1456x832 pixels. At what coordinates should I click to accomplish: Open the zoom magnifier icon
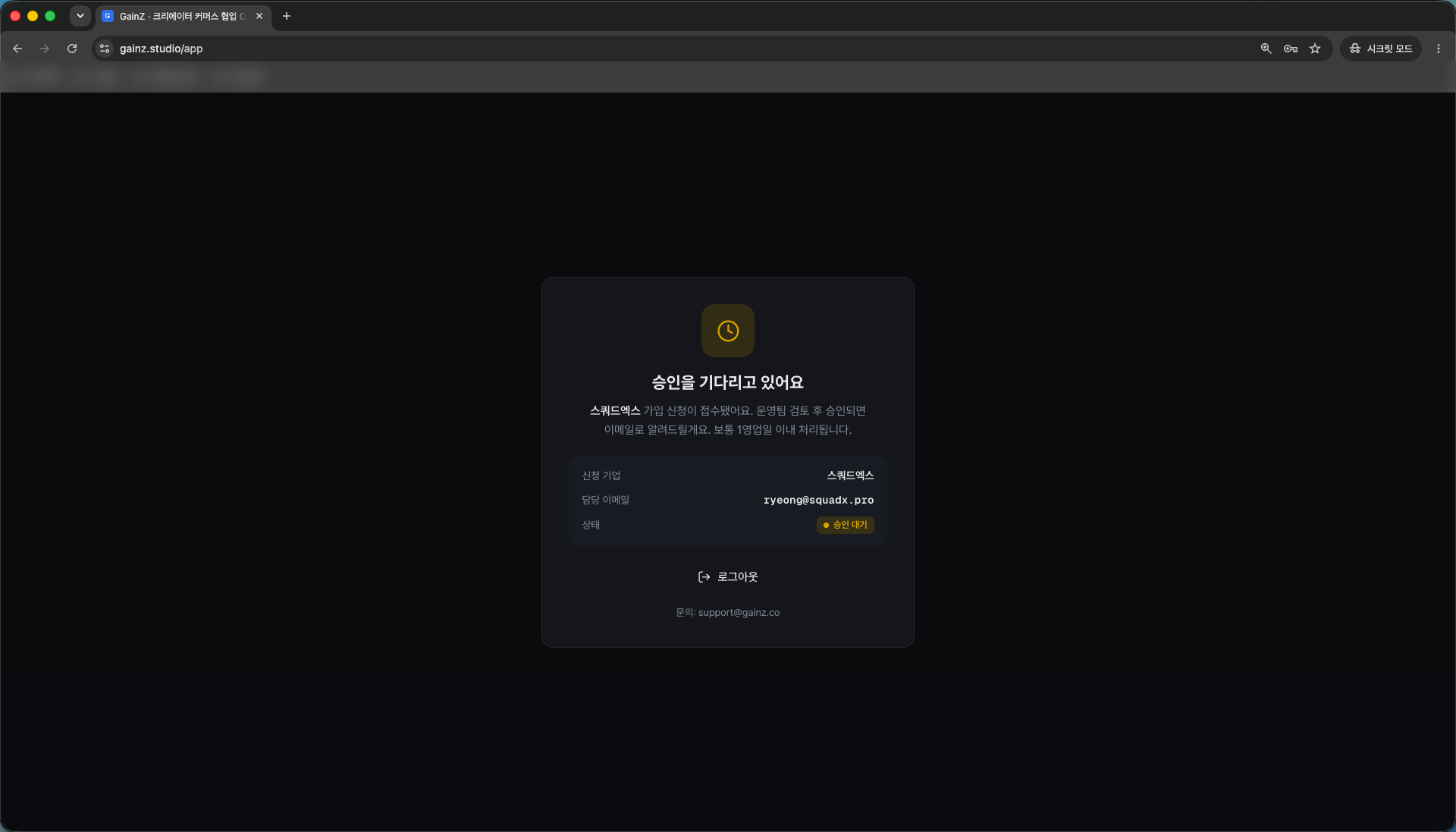pyautogui.click(x=1266, y=49)
